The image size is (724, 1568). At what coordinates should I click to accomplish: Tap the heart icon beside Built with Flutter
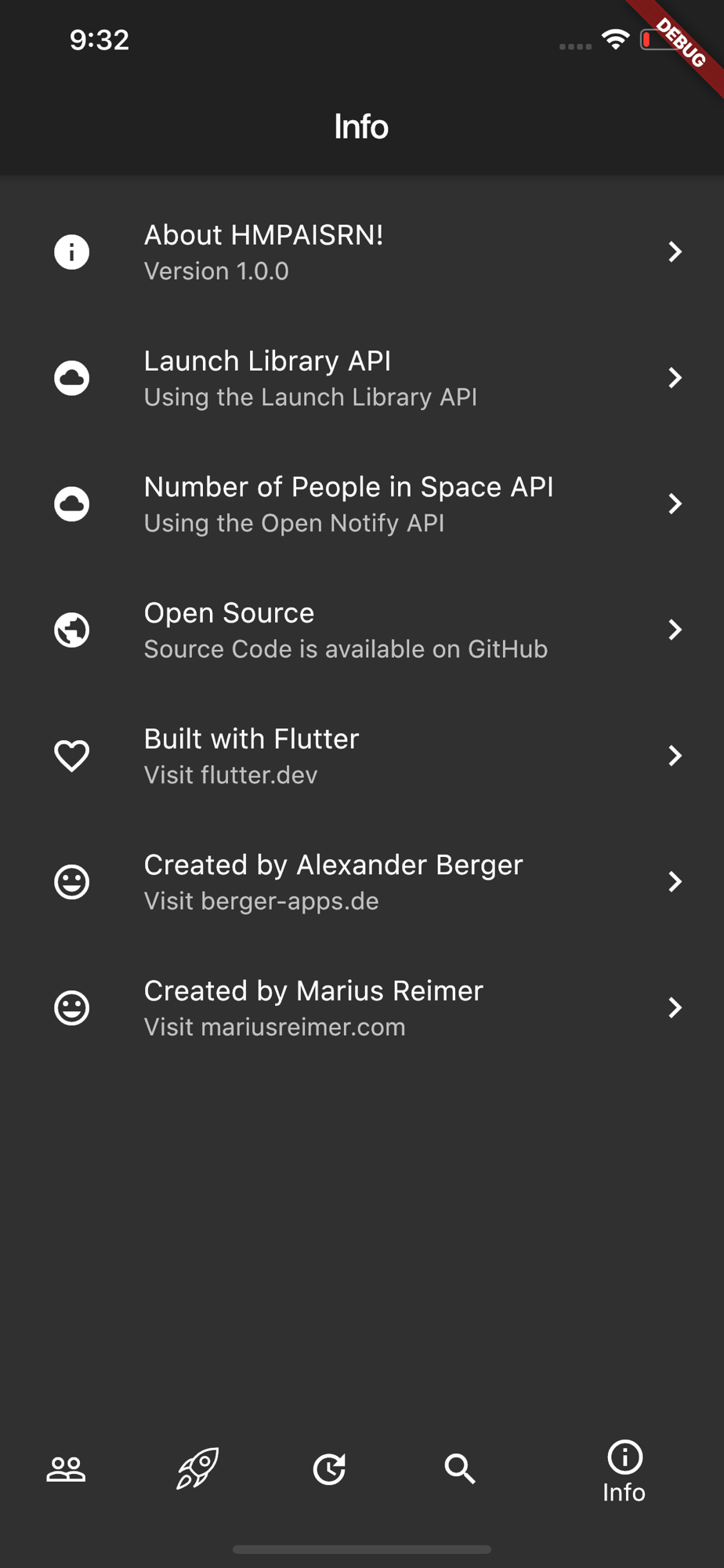pos(71,756)
